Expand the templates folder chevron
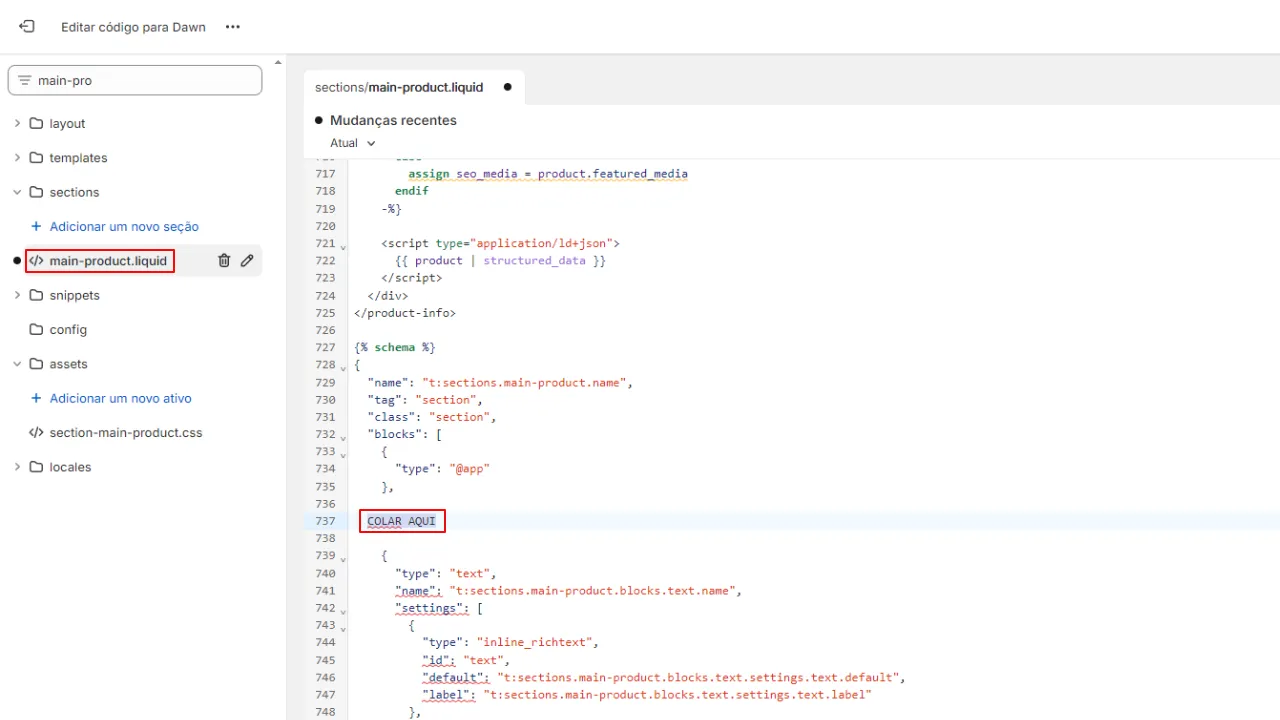The image size is (1280, 720). 17,158
